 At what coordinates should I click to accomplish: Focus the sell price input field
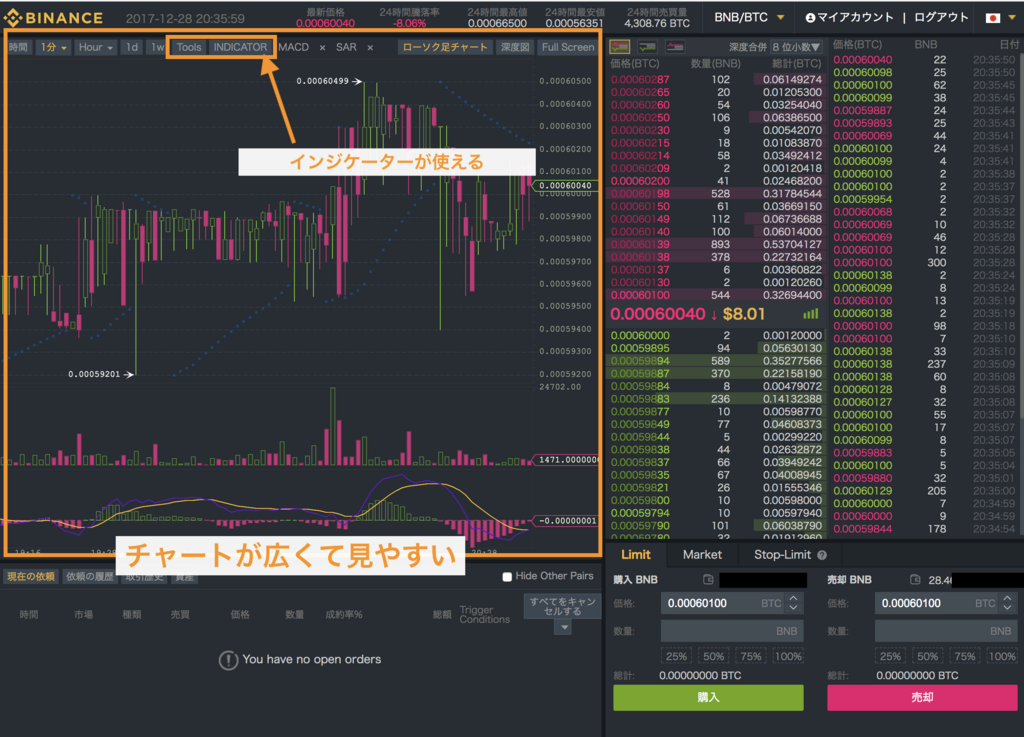click(x=946, y=603)
